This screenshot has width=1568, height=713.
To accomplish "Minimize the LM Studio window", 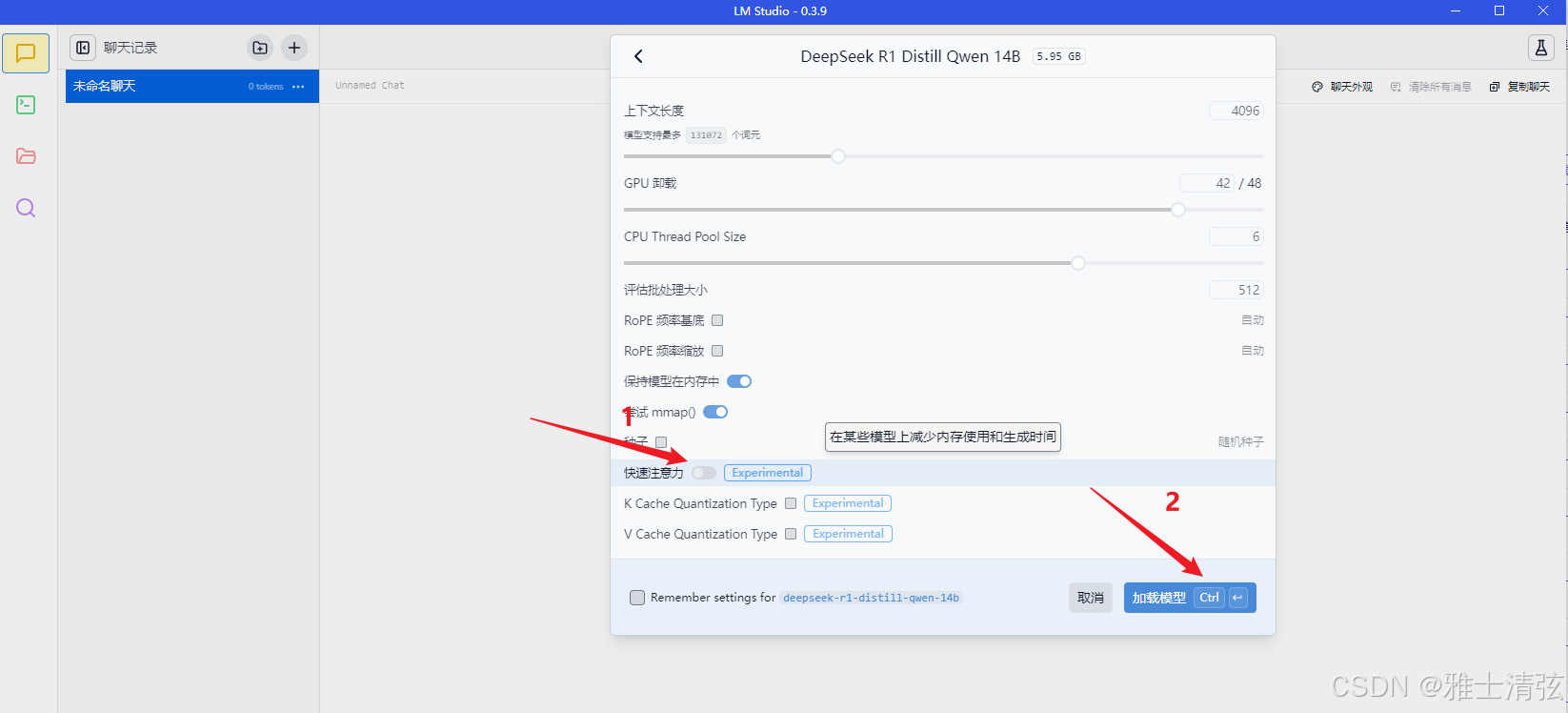I will click(x=1456, y=10).
